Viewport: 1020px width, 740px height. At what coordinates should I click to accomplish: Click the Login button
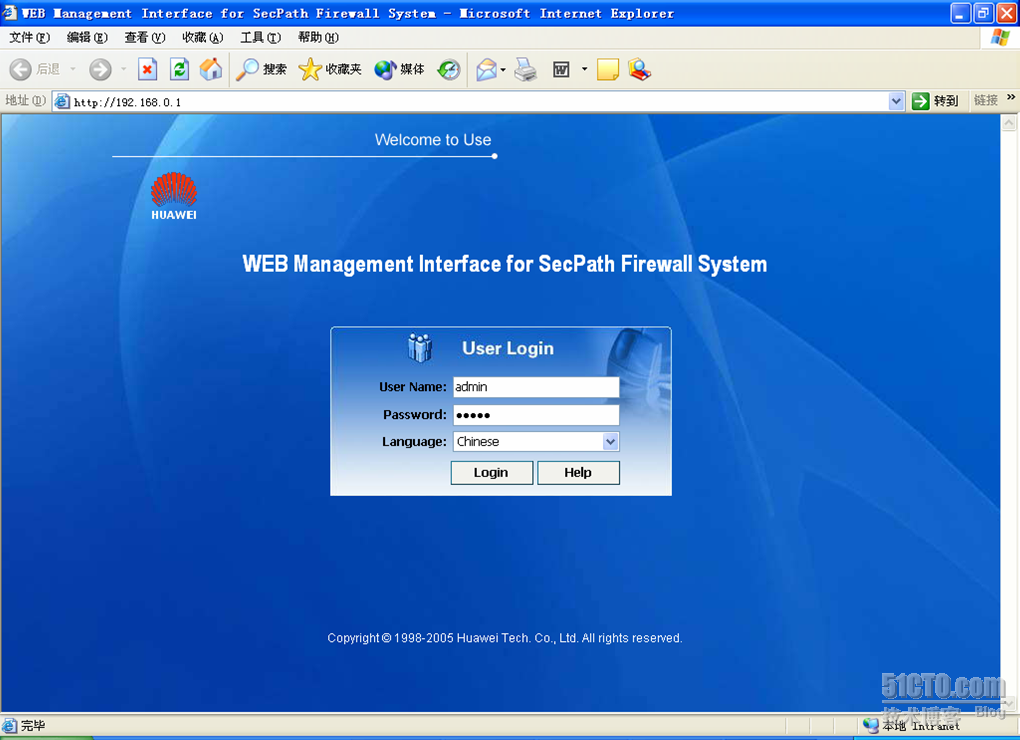492,473
